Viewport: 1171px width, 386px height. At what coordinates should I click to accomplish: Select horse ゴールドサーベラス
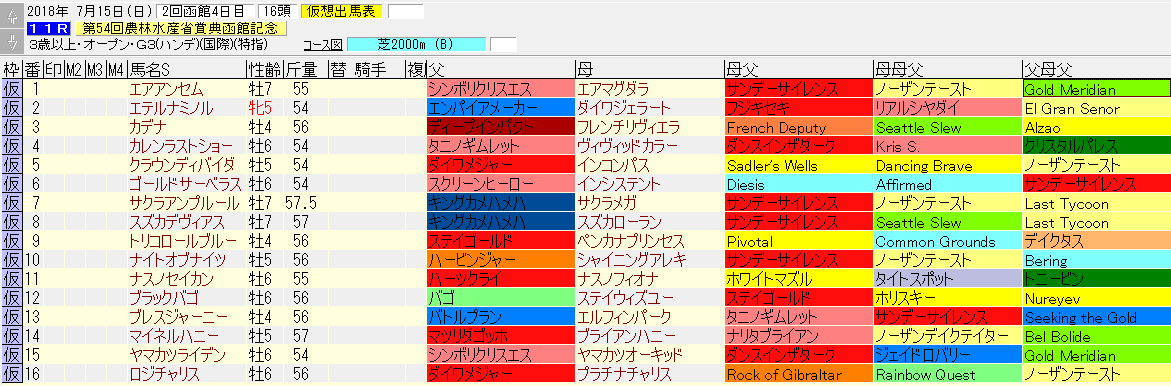point(186,184)
